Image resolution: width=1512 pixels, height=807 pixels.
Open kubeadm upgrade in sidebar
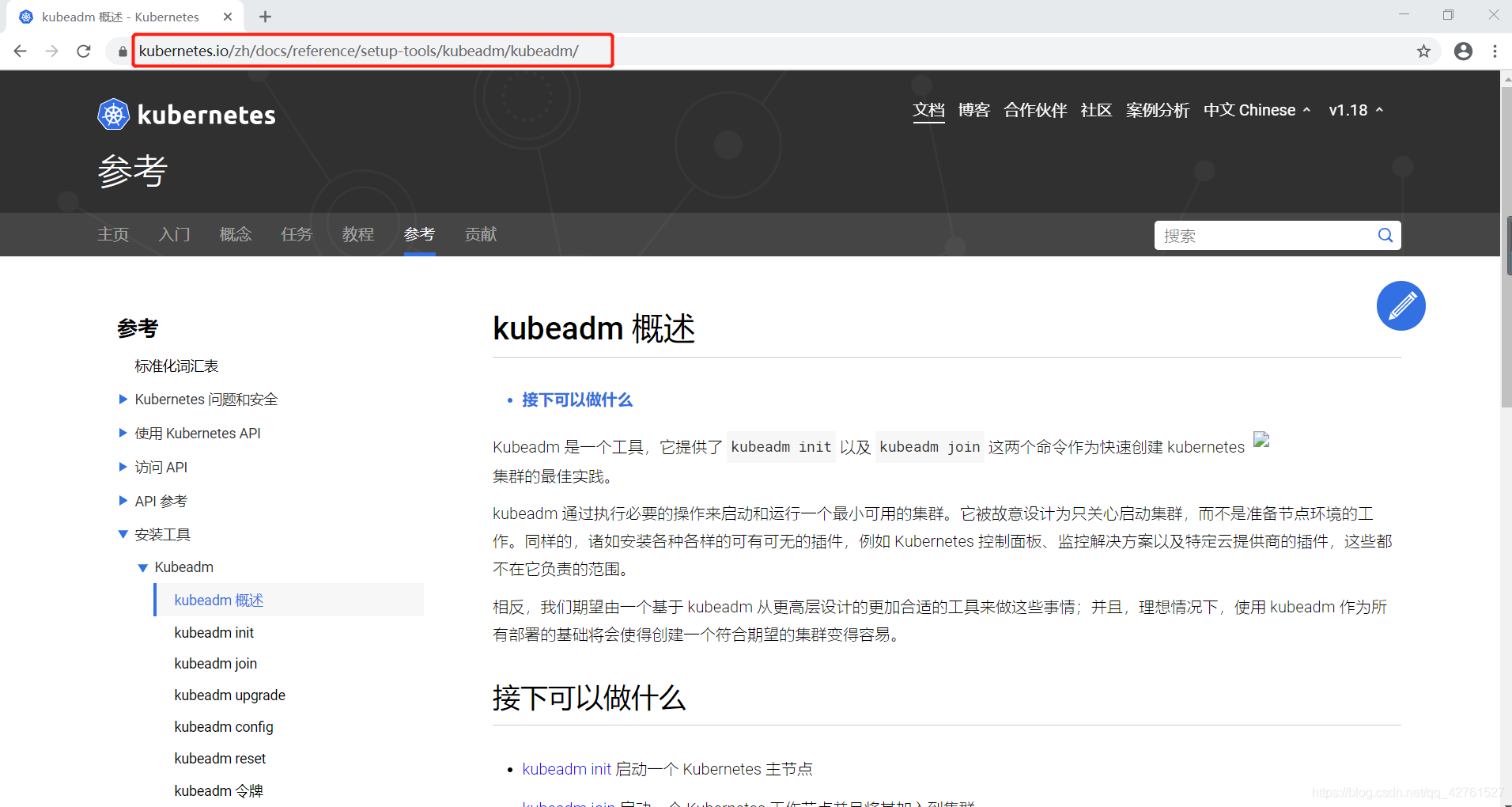(x=229, y=695)
